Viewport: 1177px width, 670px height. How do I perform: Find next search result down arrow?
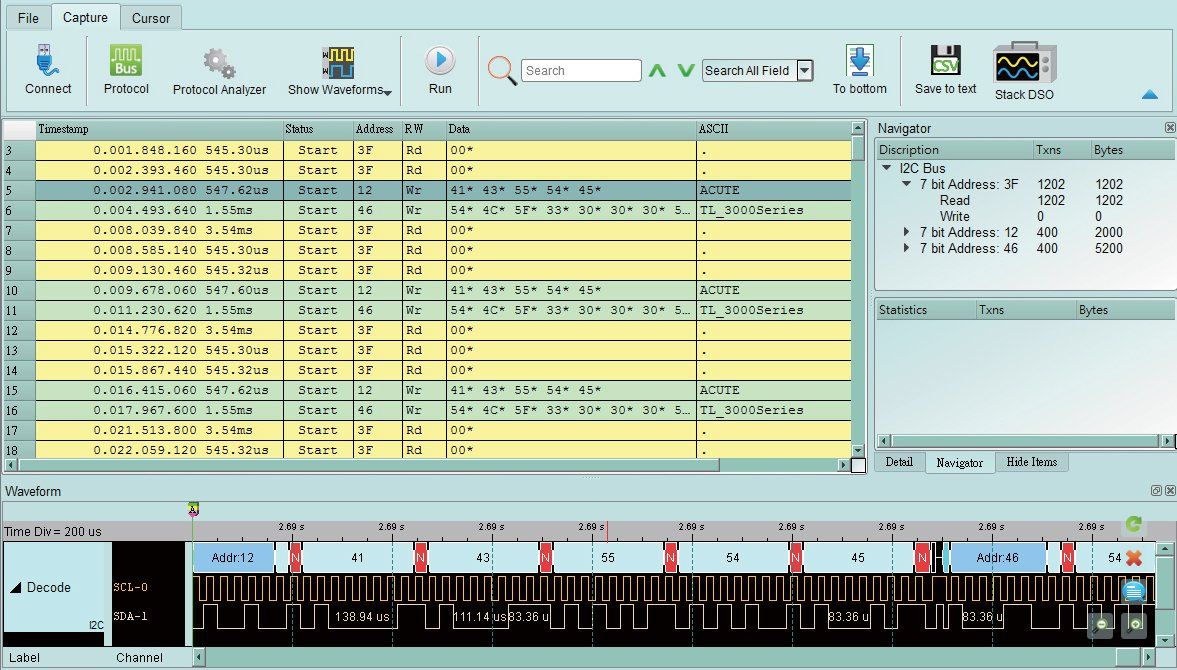click(686, 71)
